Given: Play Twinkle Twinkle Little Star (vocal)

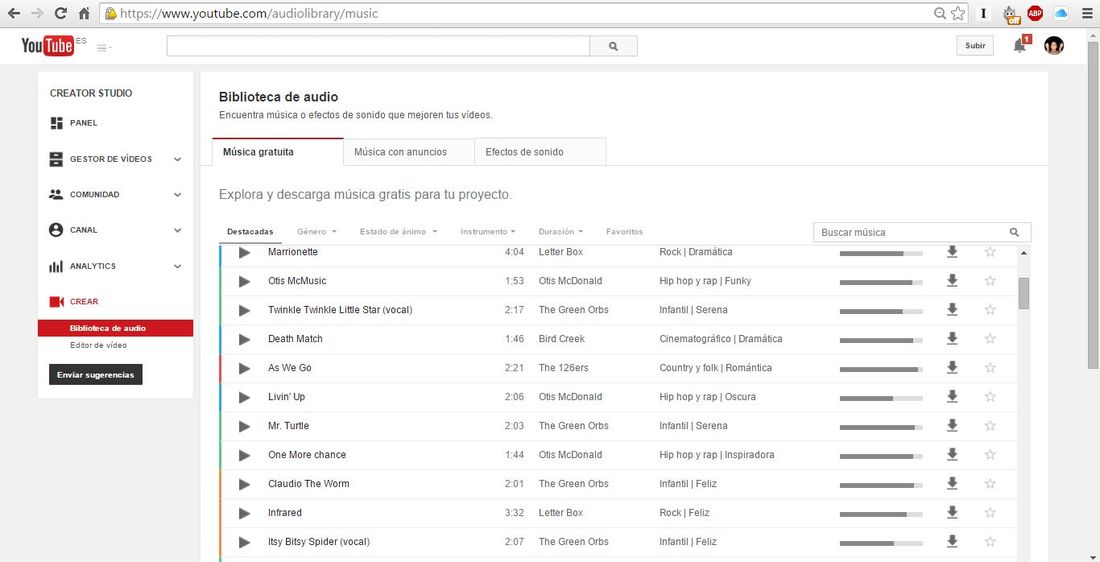Looking at the screenshot, I should click(244, 310).
